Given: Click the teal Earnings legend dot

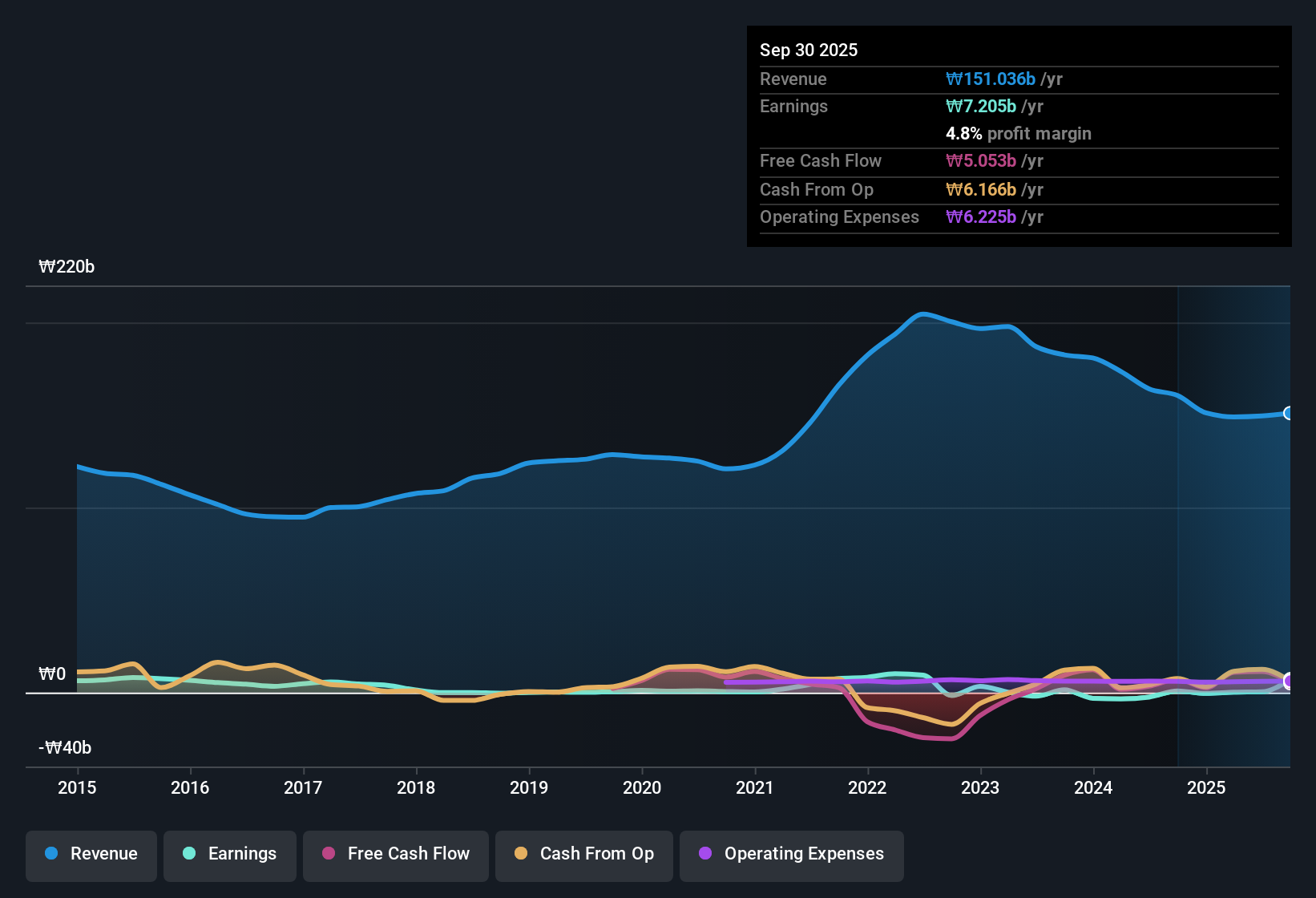Looking at the screenshot, I should click(x=189, y=854).
